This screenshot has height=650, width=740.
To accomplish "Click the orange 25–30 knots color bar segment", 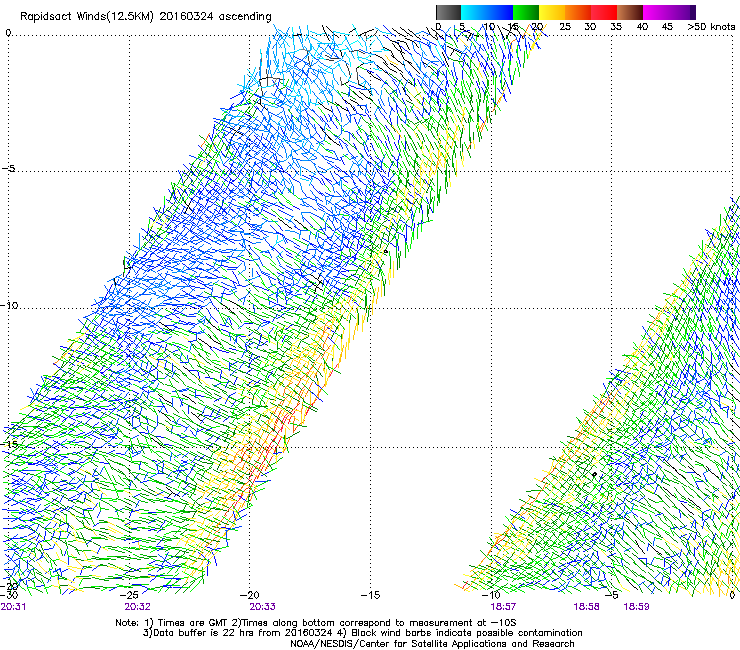I will tap(578, 12).
